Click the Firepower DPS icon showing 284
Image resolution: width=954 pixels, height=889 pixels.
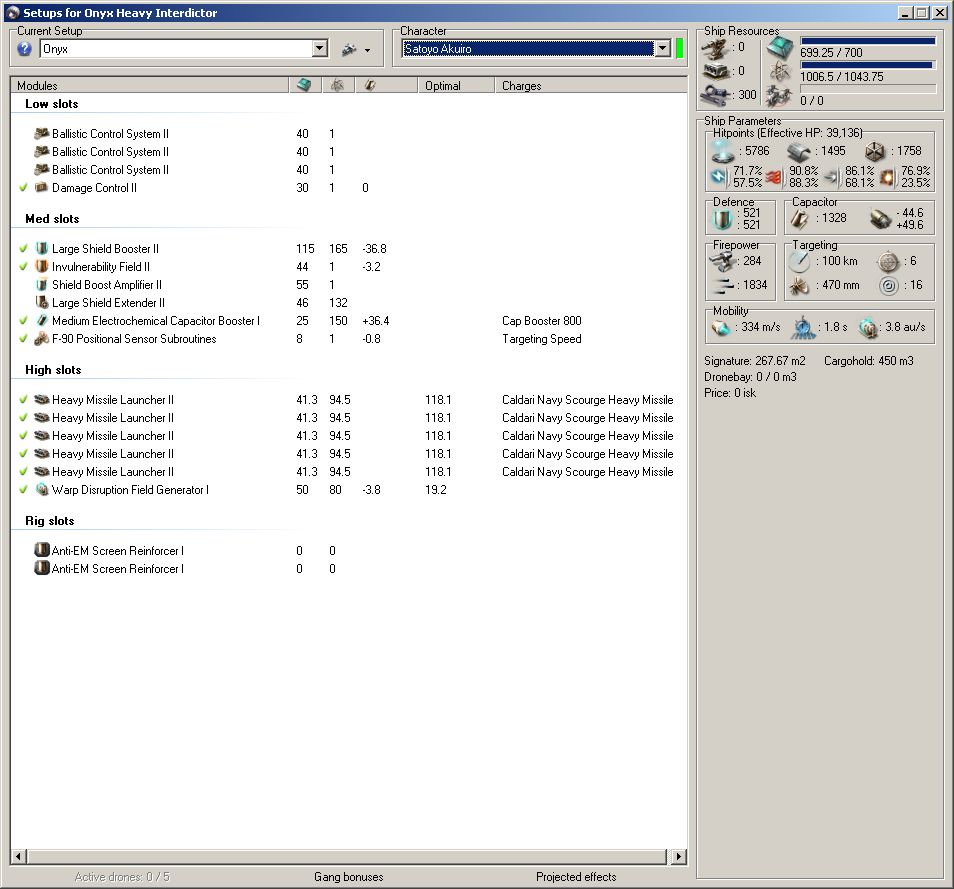(723, 262)
